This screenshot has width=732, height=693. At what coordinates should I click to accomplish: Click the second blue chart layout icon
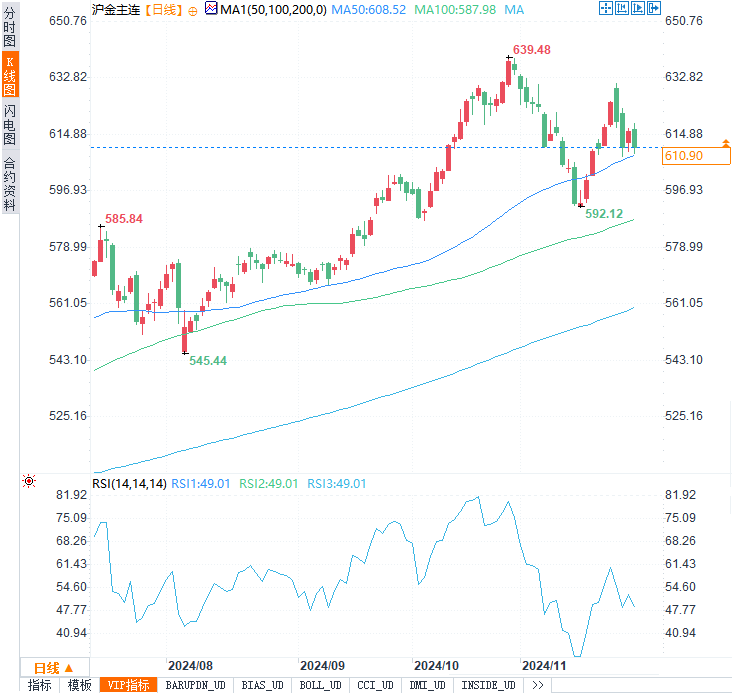coord(621,8)
